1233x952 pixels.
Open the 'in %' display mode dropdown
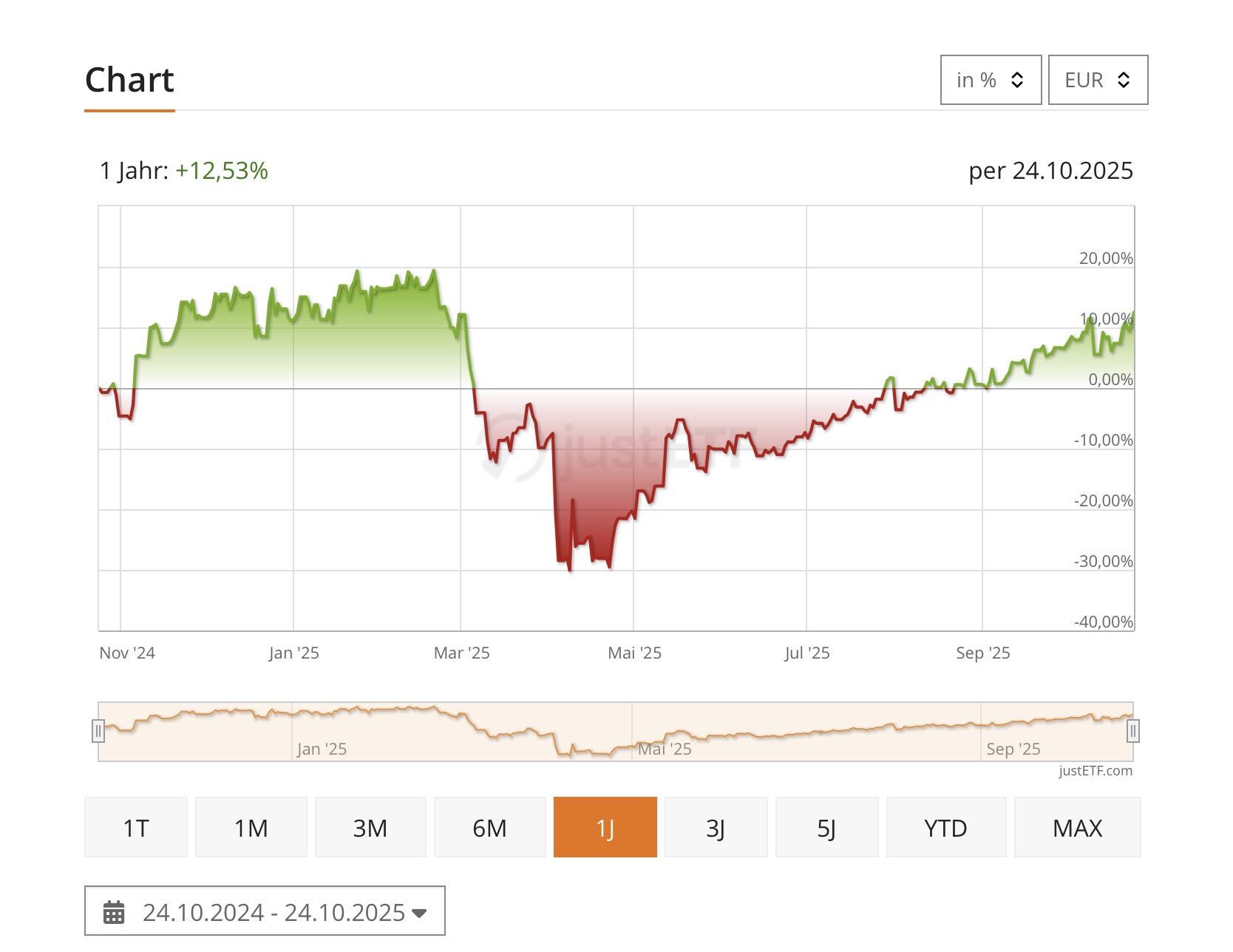[990, 80]
